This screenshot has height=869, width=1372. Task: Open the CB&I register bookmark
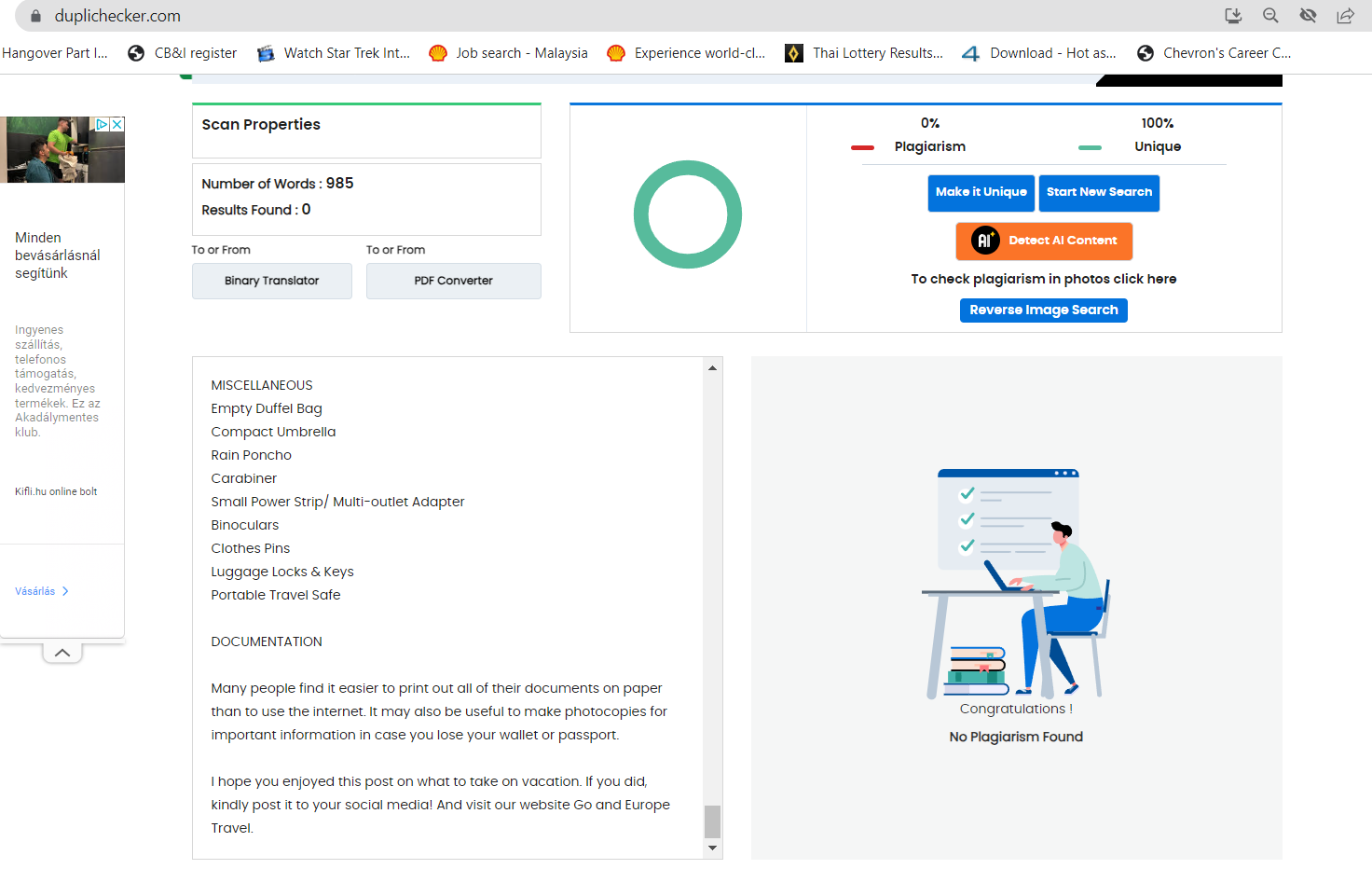[x=182, y=53]
